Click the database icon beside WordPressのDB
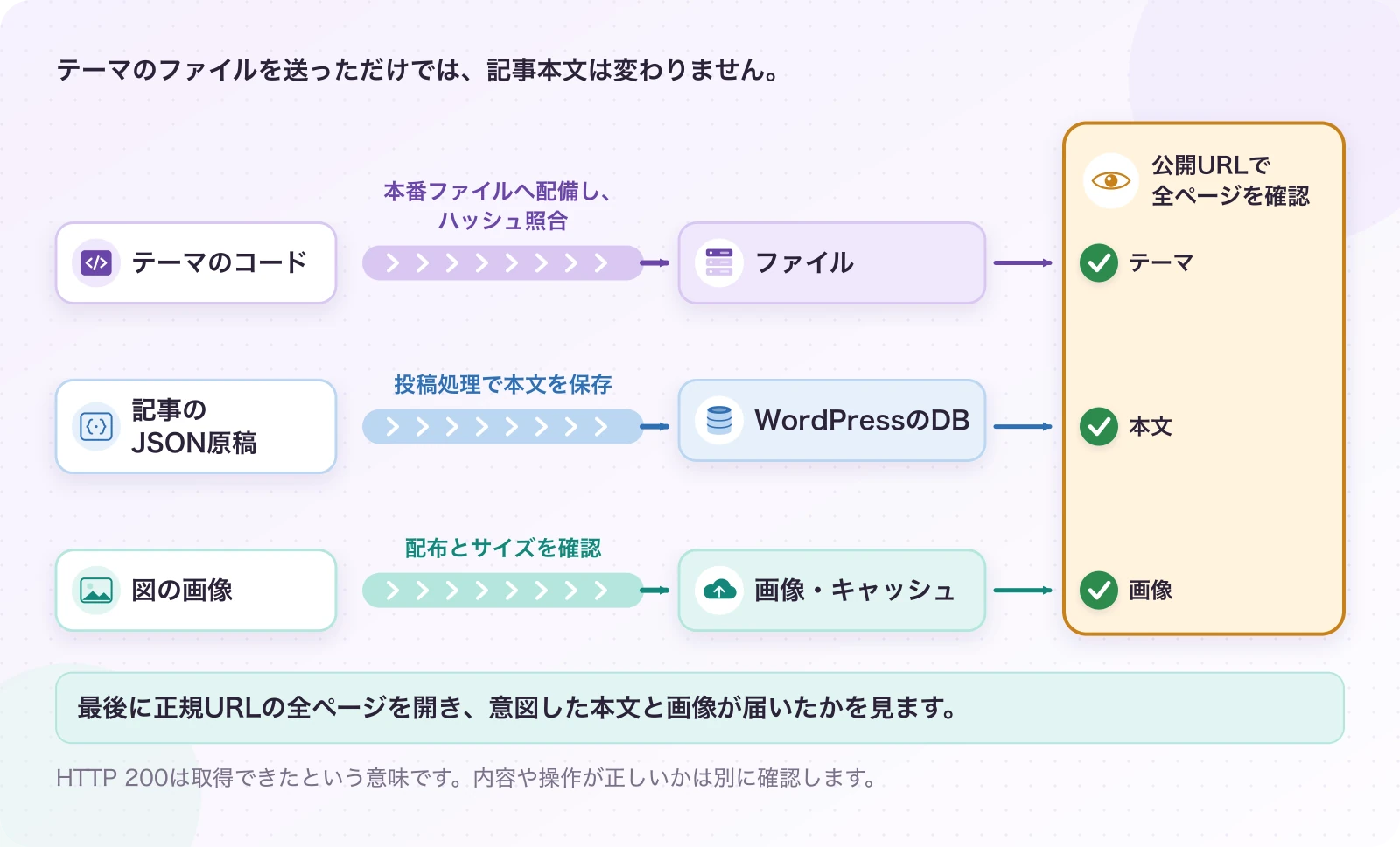Viewport: 1400px width, 847px height. [719, 420]
